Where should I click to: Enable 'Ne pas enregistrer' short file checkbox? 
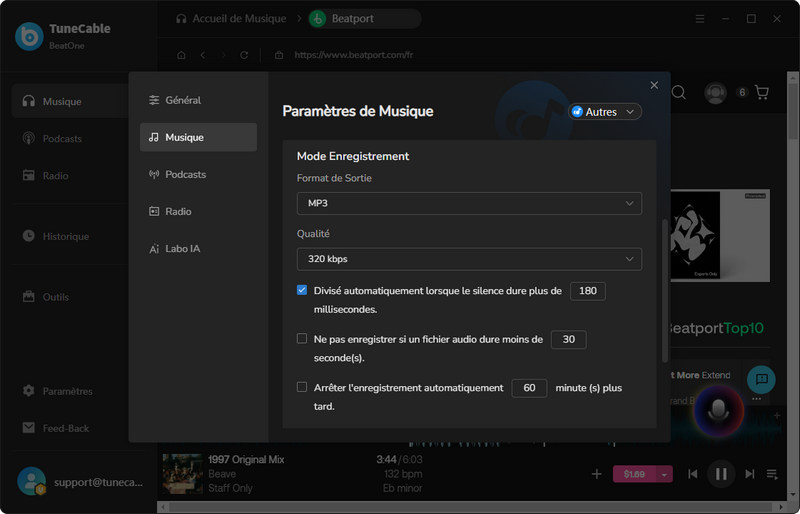[302, 339]
